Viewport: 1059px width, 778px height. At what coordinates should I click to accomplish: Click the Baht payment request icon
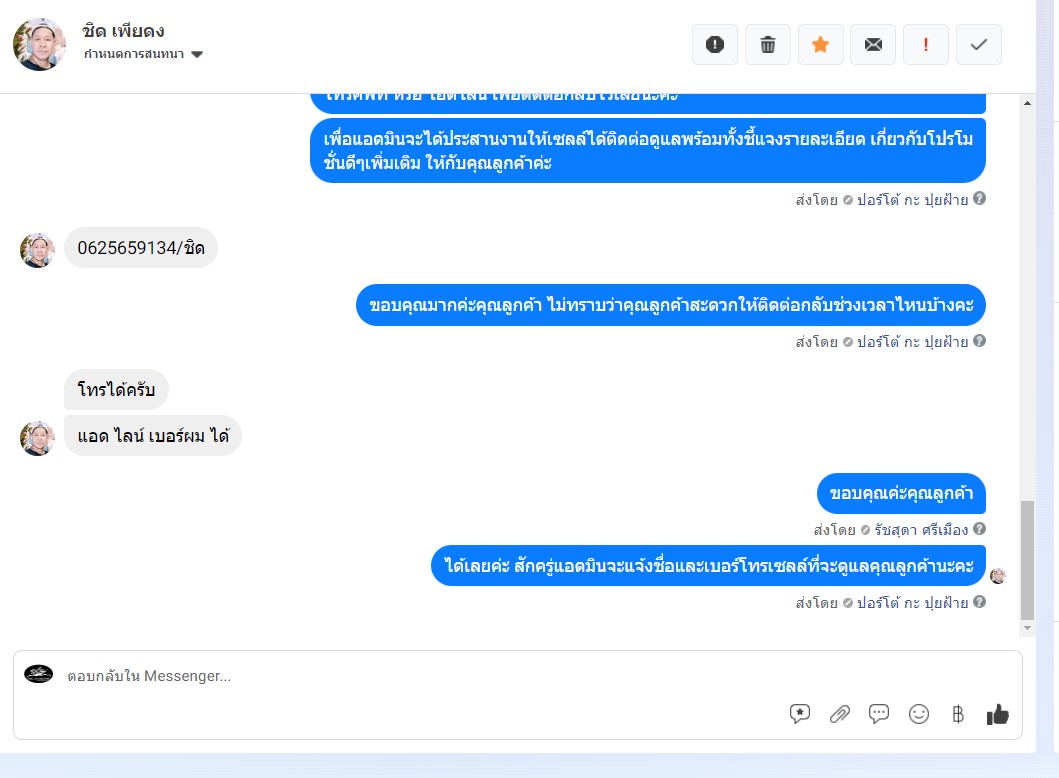coord(958,714)
